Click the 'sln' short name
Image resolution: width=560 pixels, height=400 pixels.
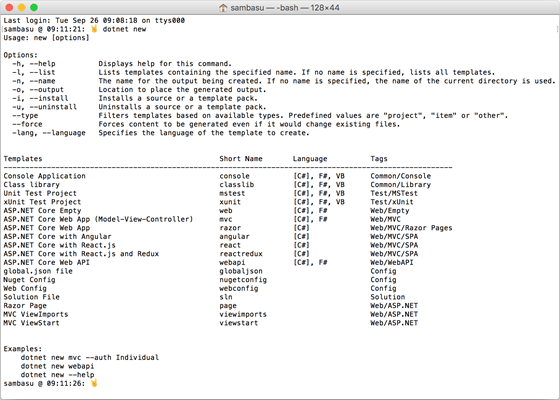[226, 297]
